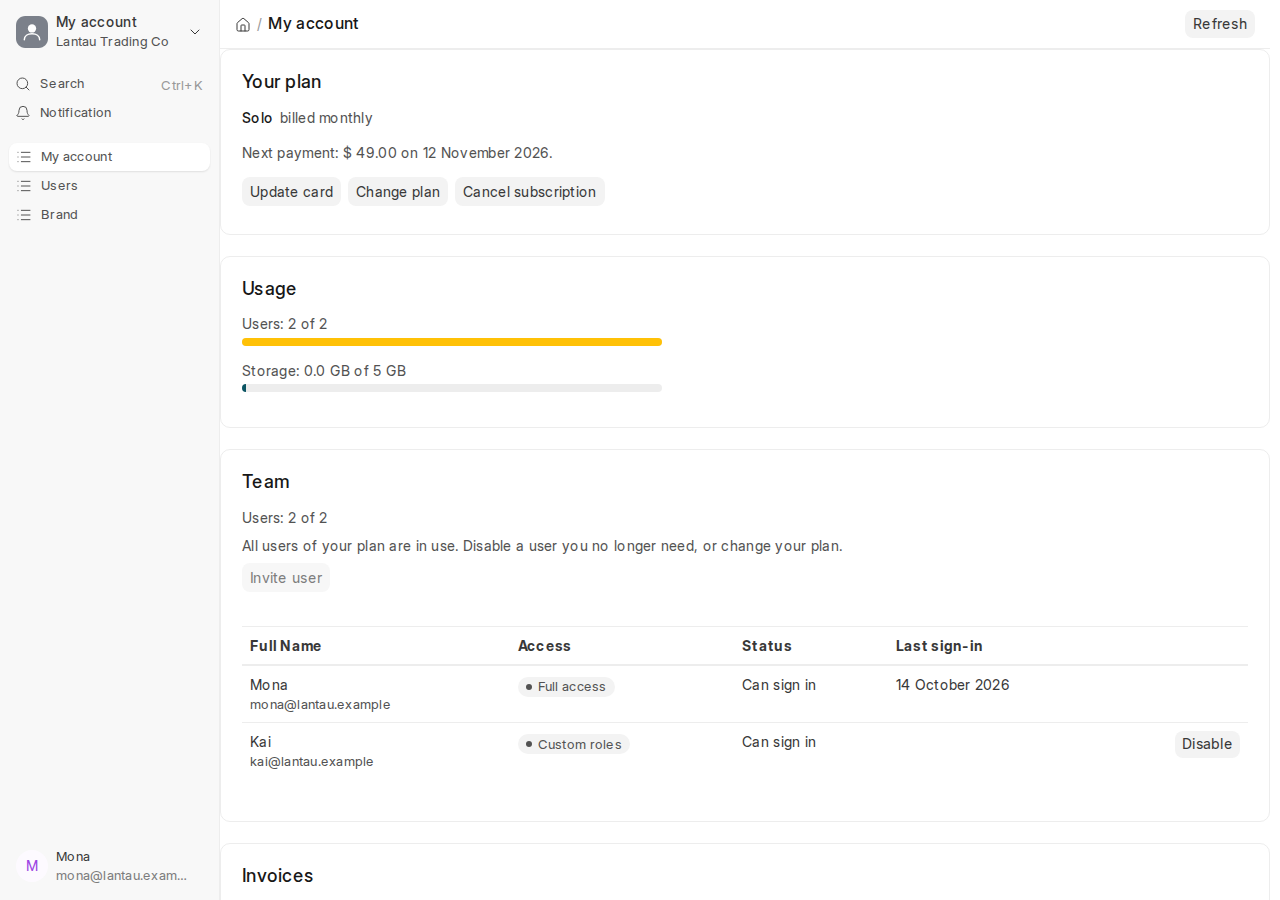Viewport: 1280px width, 900px height.
Task: Click Access column header
Action: point(544,646)
